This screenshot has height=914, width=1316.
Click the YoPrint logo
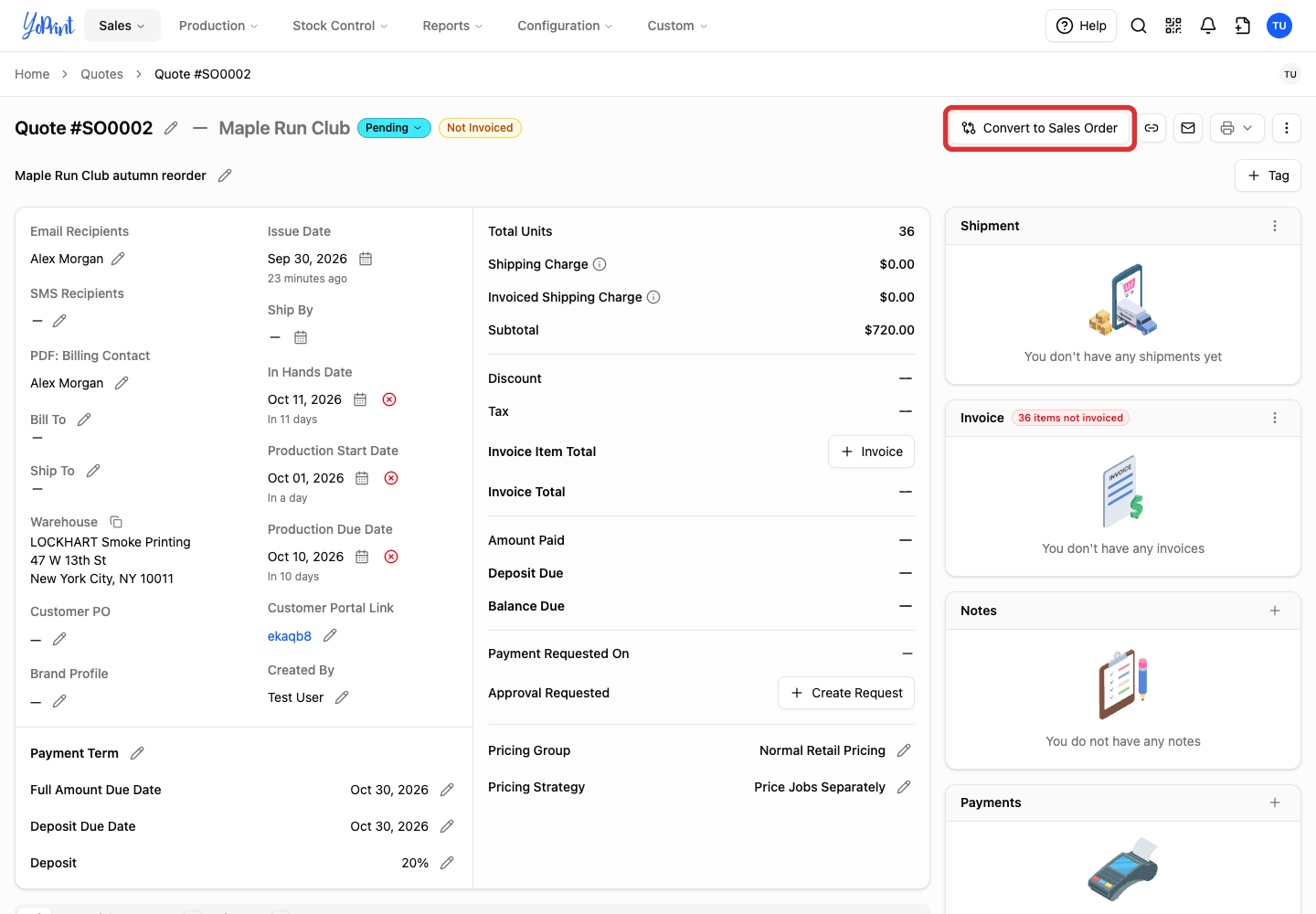pyautogui.click(x=48, y=26)
